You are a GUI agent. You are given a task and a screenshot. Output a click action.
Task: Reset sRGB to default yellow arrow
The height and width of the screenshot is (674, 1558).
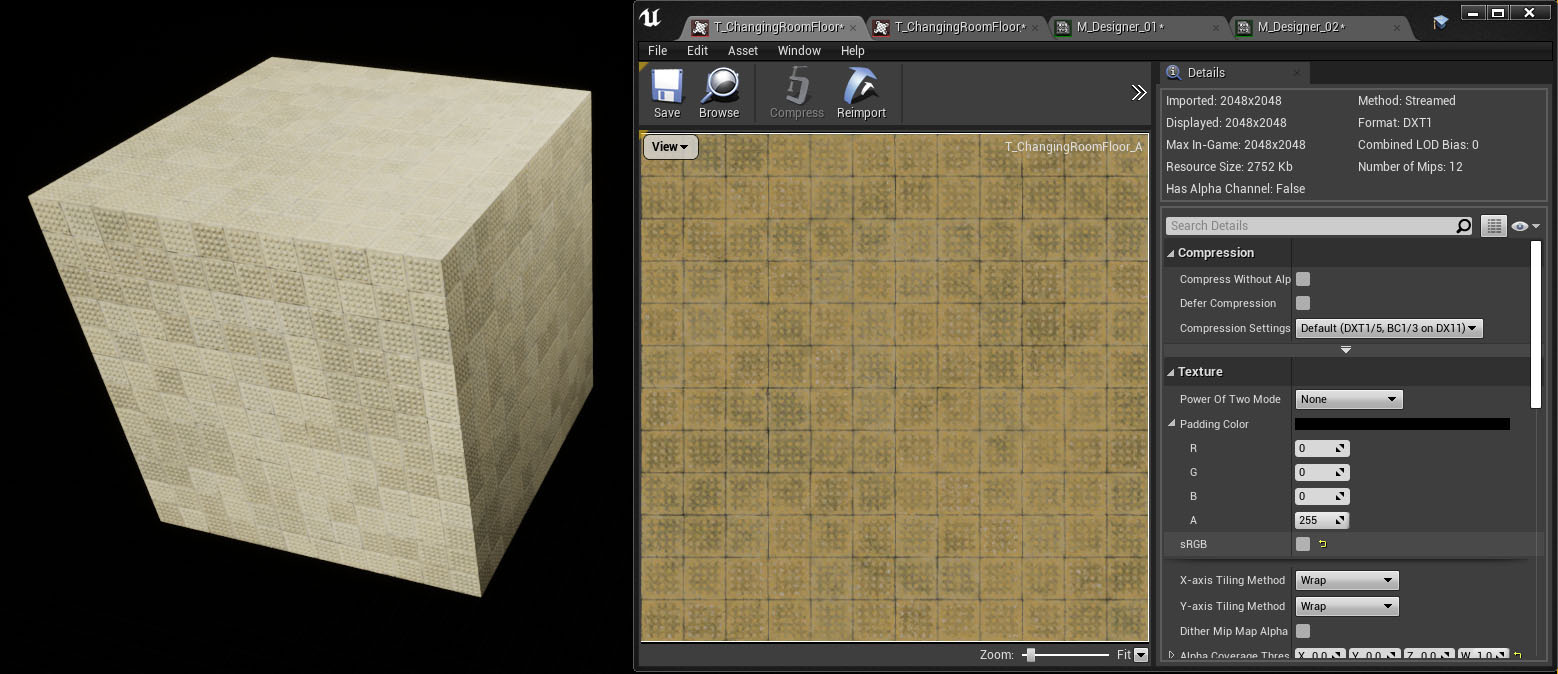(x=1322, y=544)
